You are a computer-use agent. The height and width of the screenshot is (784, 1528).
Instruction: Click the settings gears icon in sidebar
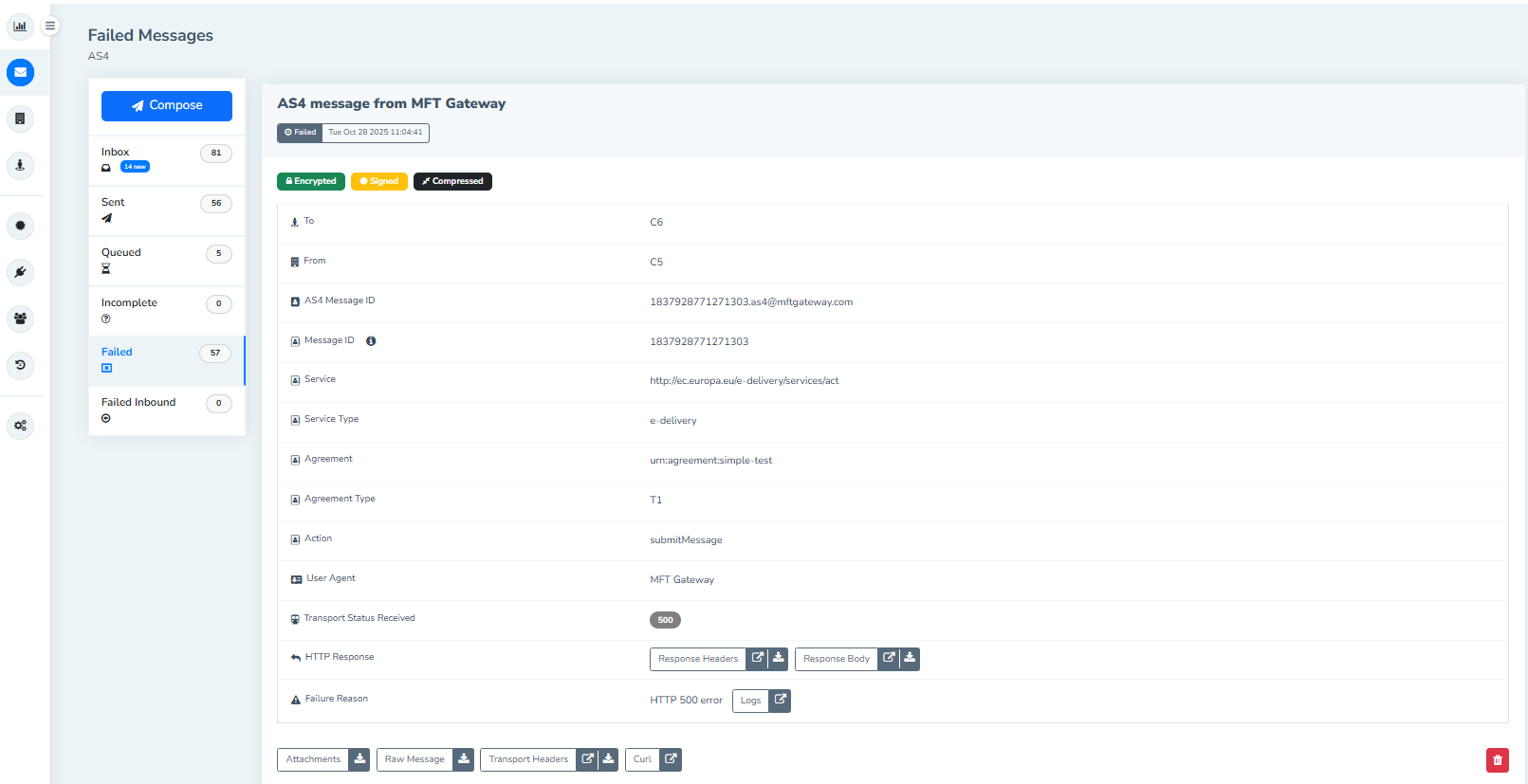(20, 426)
